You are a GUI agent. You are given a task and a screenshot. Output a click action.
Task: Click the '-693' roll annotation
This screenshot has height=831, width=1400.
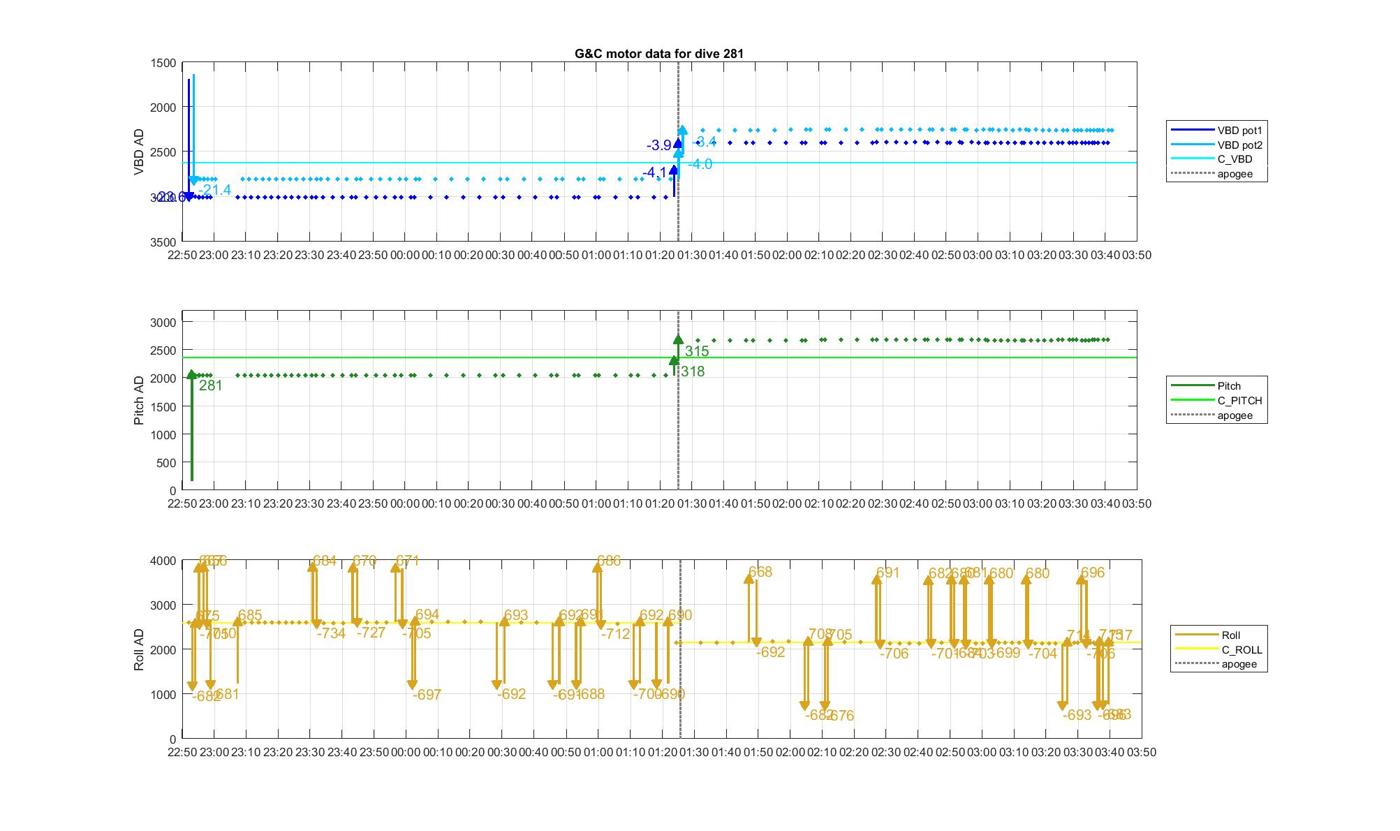(x=1077, y=715)
